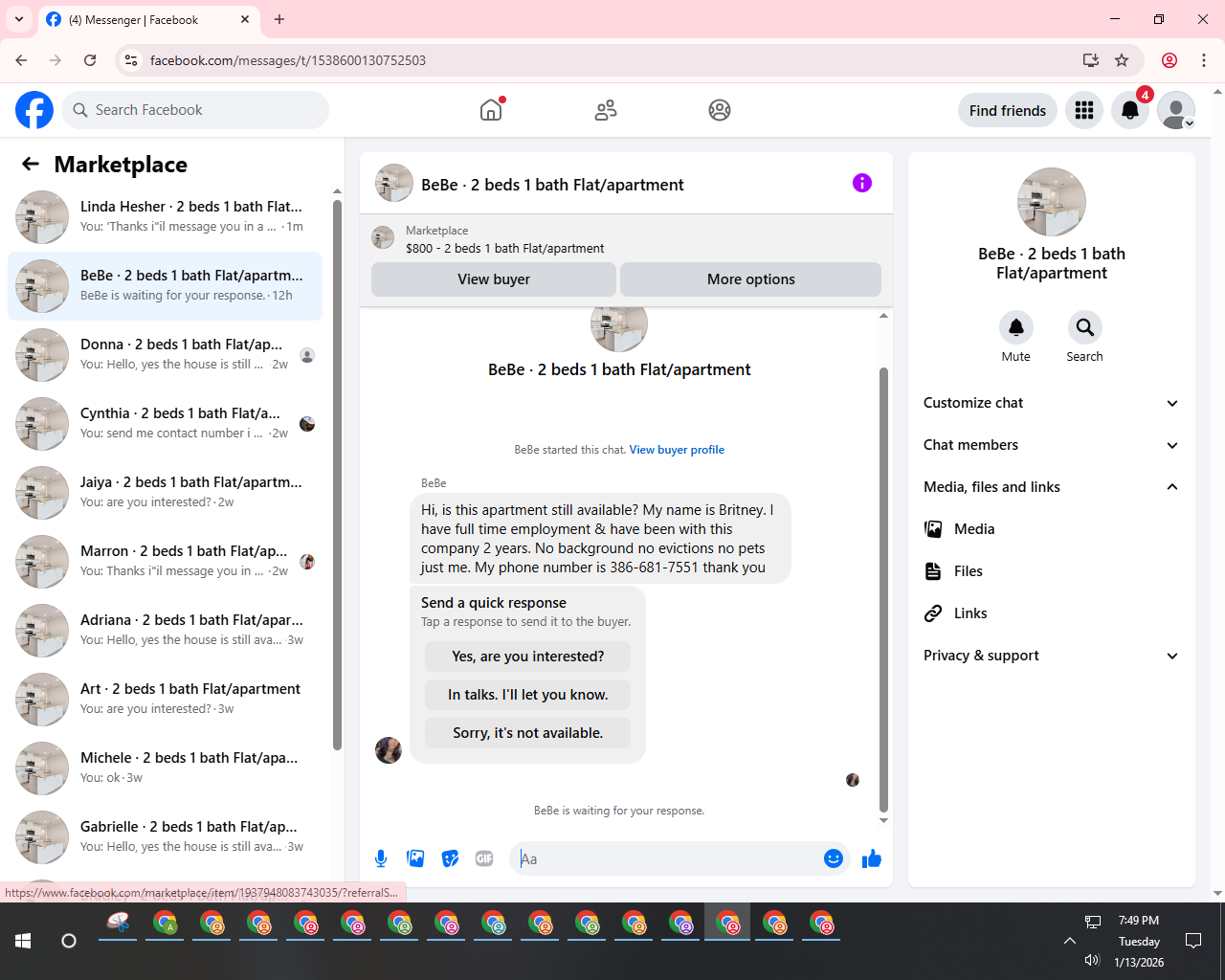Send 'Sorry, it's not available.' response
1225x980 pixels.
click(x=528, y=733)
